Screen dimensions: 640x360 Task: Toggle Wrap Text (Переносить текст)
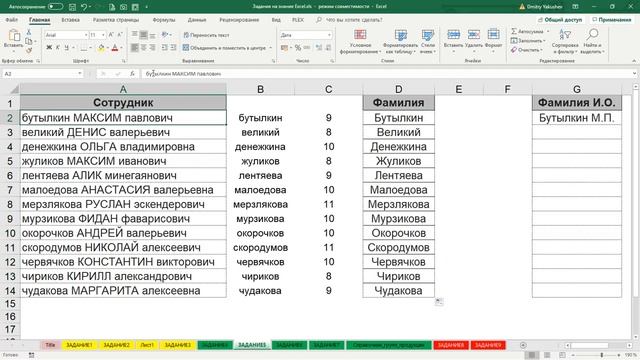tap(206, 35)
